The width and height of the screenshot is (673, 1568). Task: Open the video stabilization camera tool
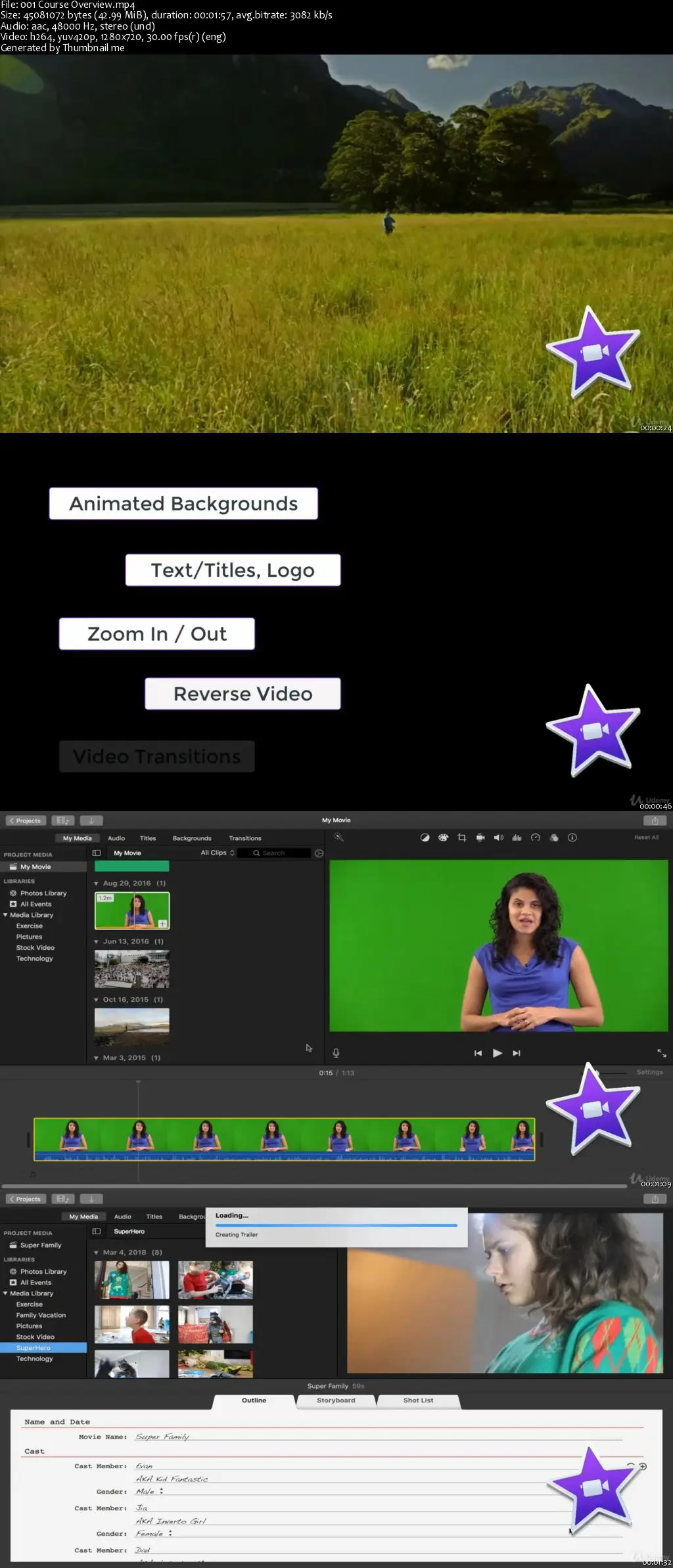click(480, 838)
